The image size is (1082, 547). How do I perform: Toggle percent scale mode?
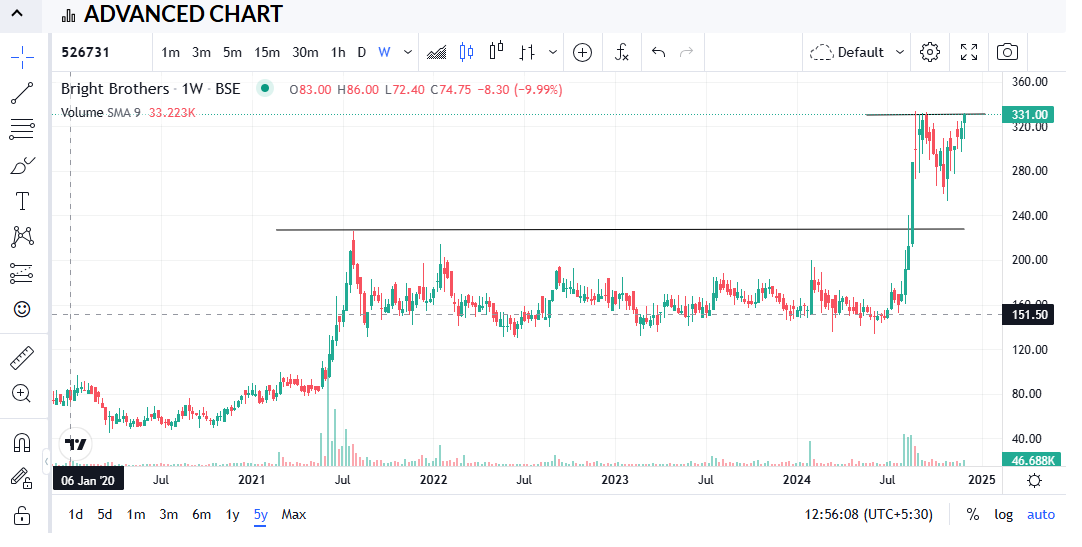973,515
